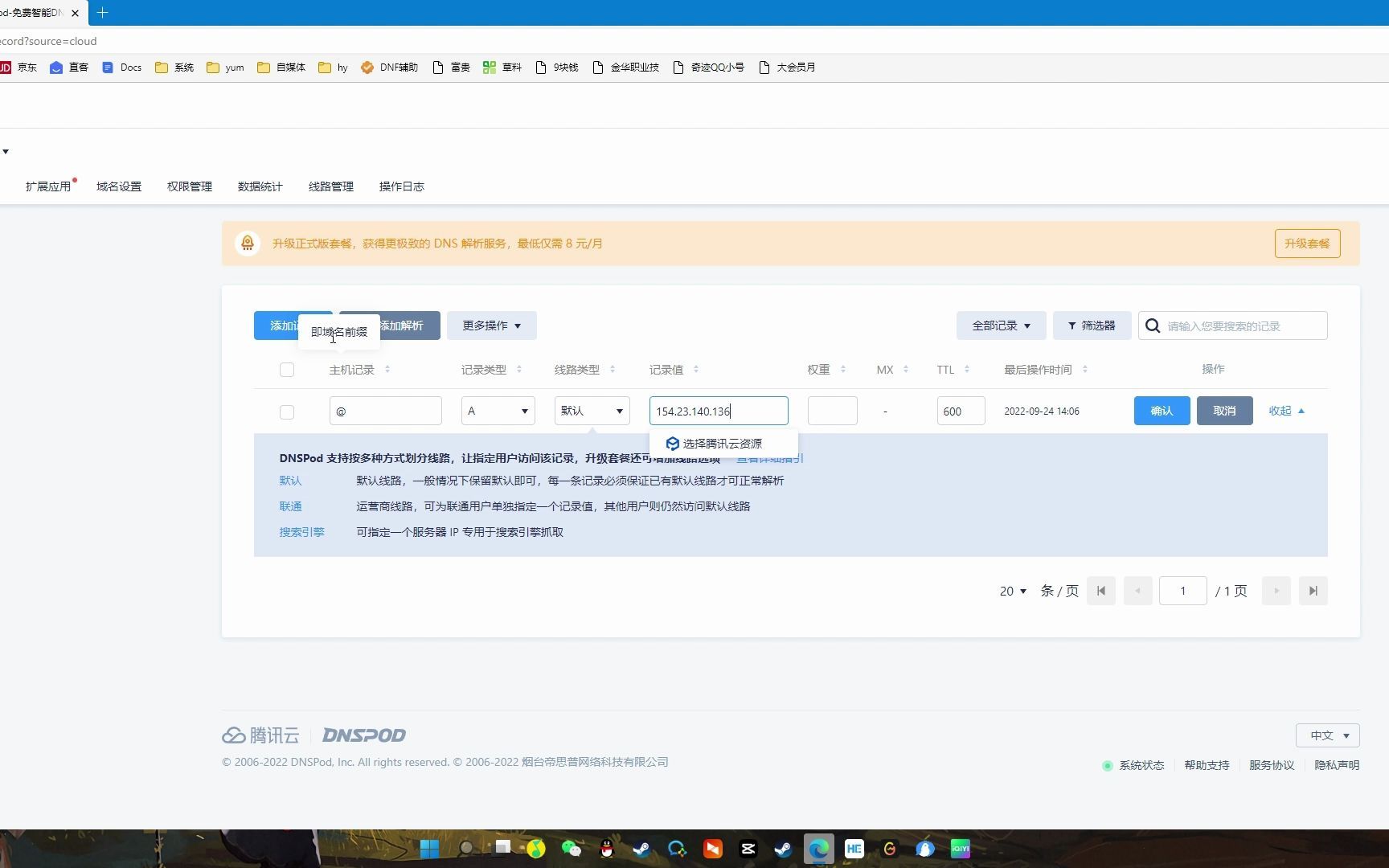Screen dimensions: 1389x868
Task: Close the DNSPod browser tab
Action: point(75,13)
